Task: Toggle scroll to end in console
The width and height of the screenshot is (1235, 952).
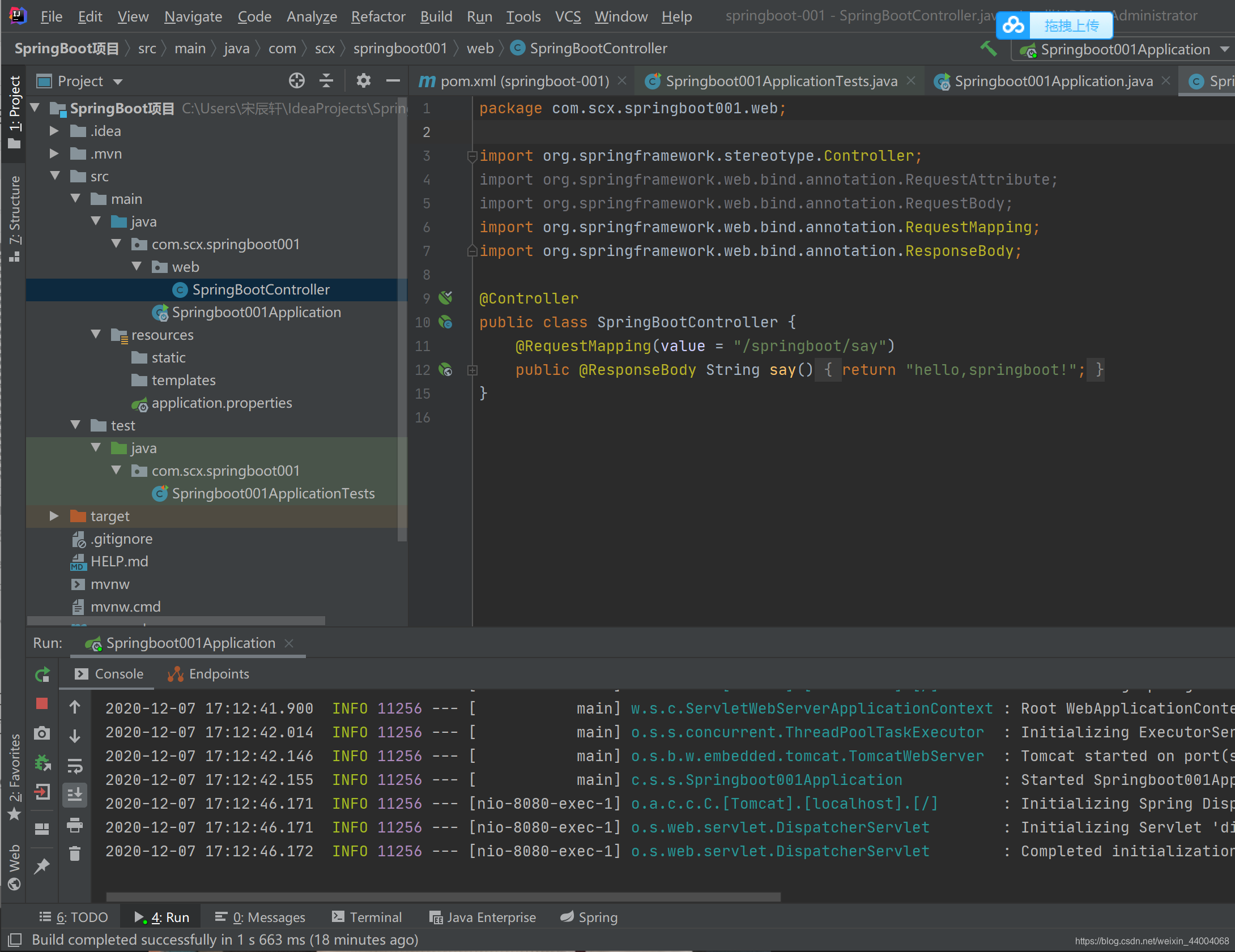Action: tap(75, 795)
